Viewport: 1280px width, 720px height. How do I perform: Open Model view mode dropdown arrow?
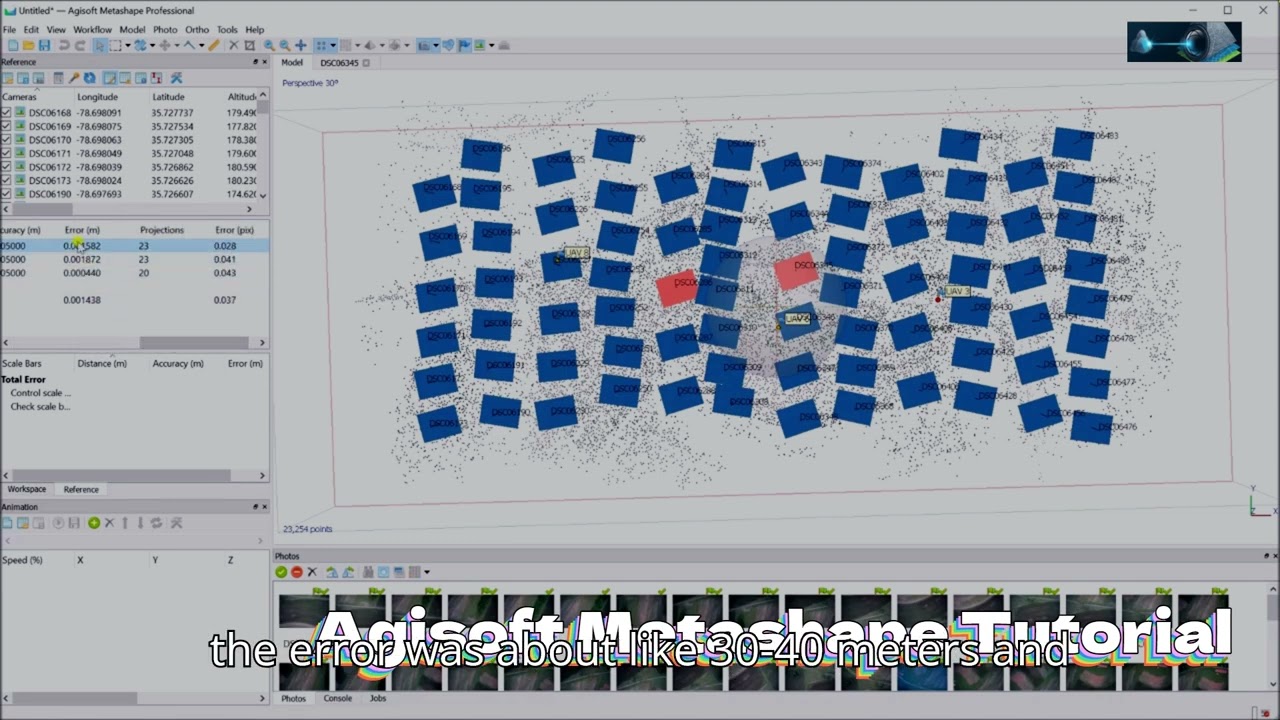pos(382,45)
